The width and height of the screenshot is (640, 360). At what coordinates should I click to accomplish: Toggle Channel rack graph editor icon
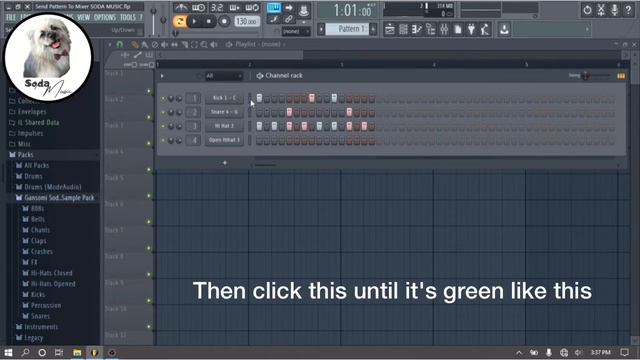click(621, 76)
